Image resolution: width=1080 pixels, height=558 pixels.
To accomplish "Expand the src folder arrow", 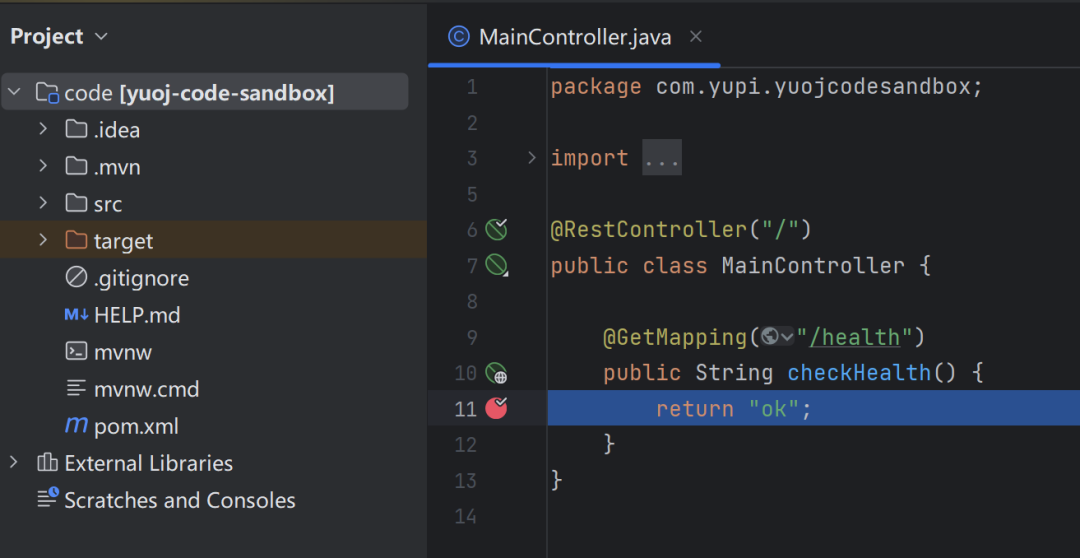I will pyautogui.click(x=43, y=203).
